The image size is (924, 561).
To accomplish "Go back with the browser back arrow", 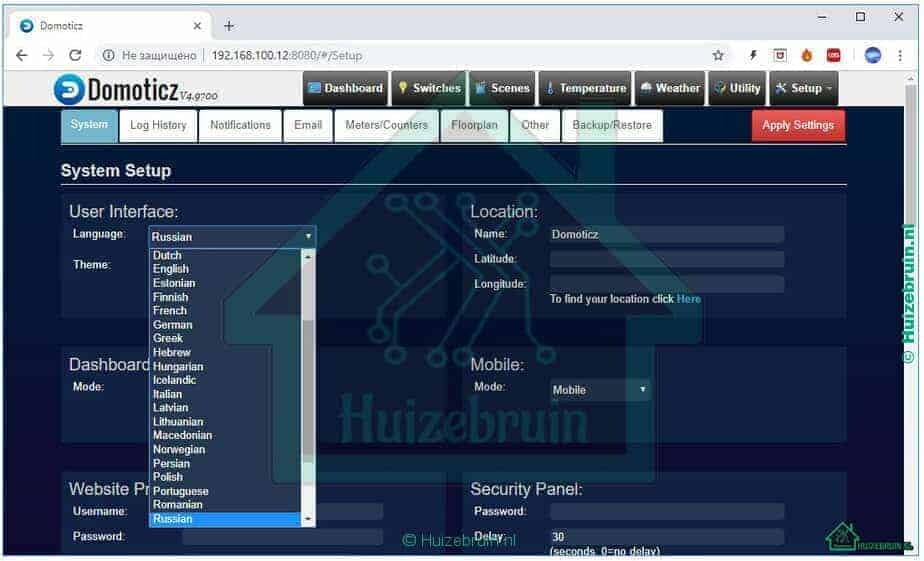I will point(22,55).
